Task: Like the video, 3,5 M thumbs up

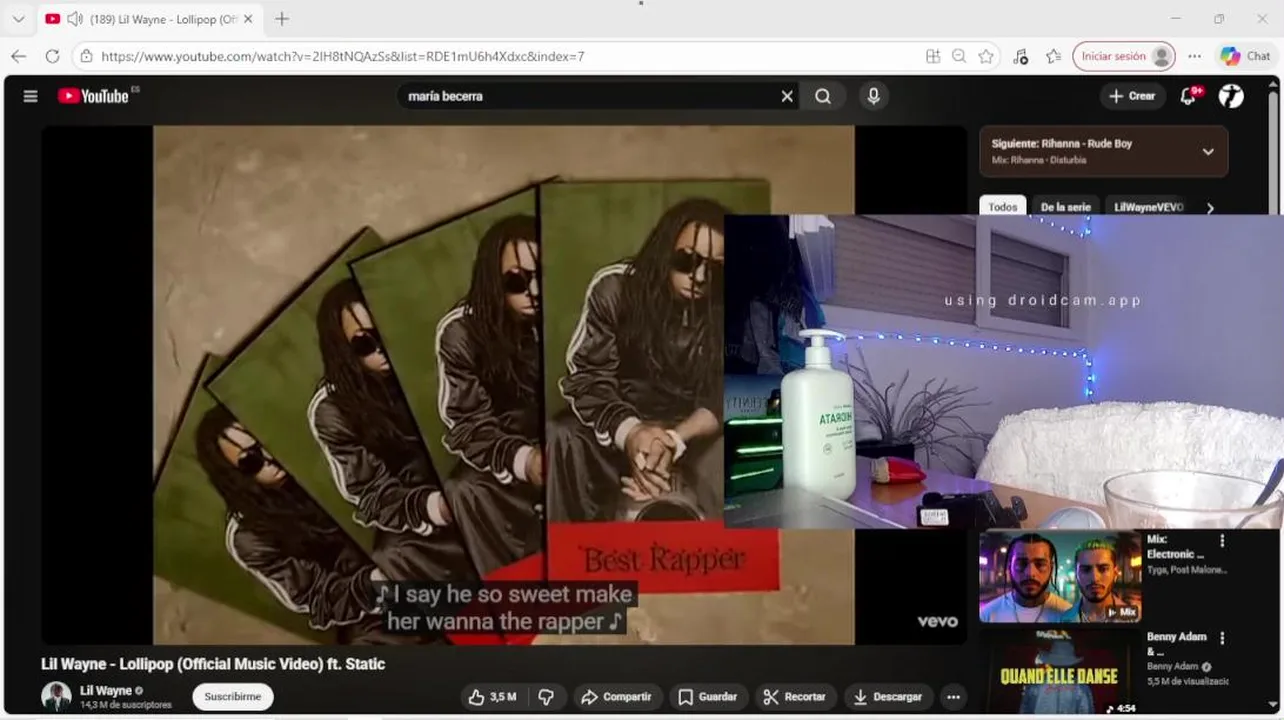Action: [493, 697]
